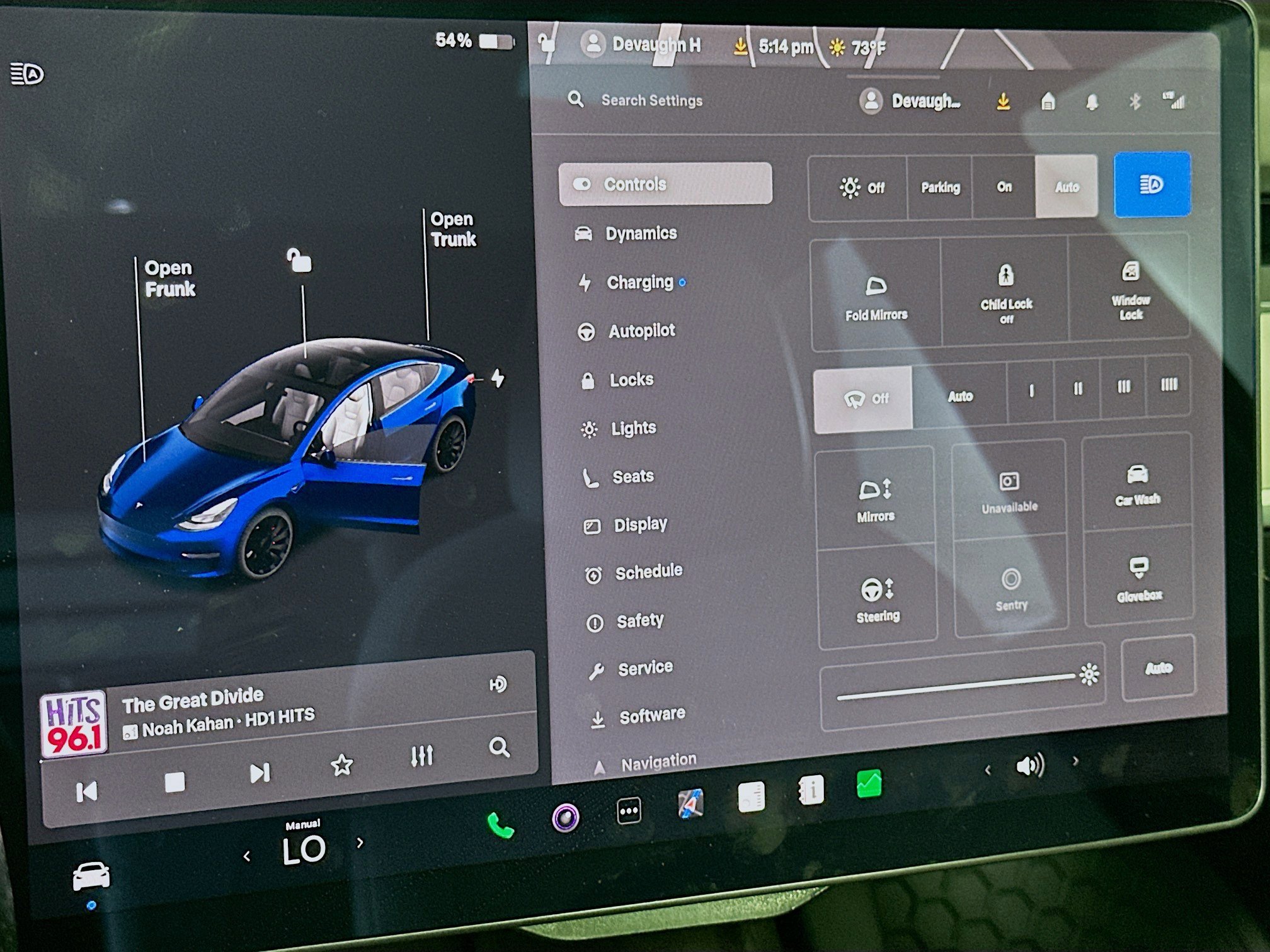Enable high beams with the blue headlight button
1270x952 pixels.
point(1152,185)
